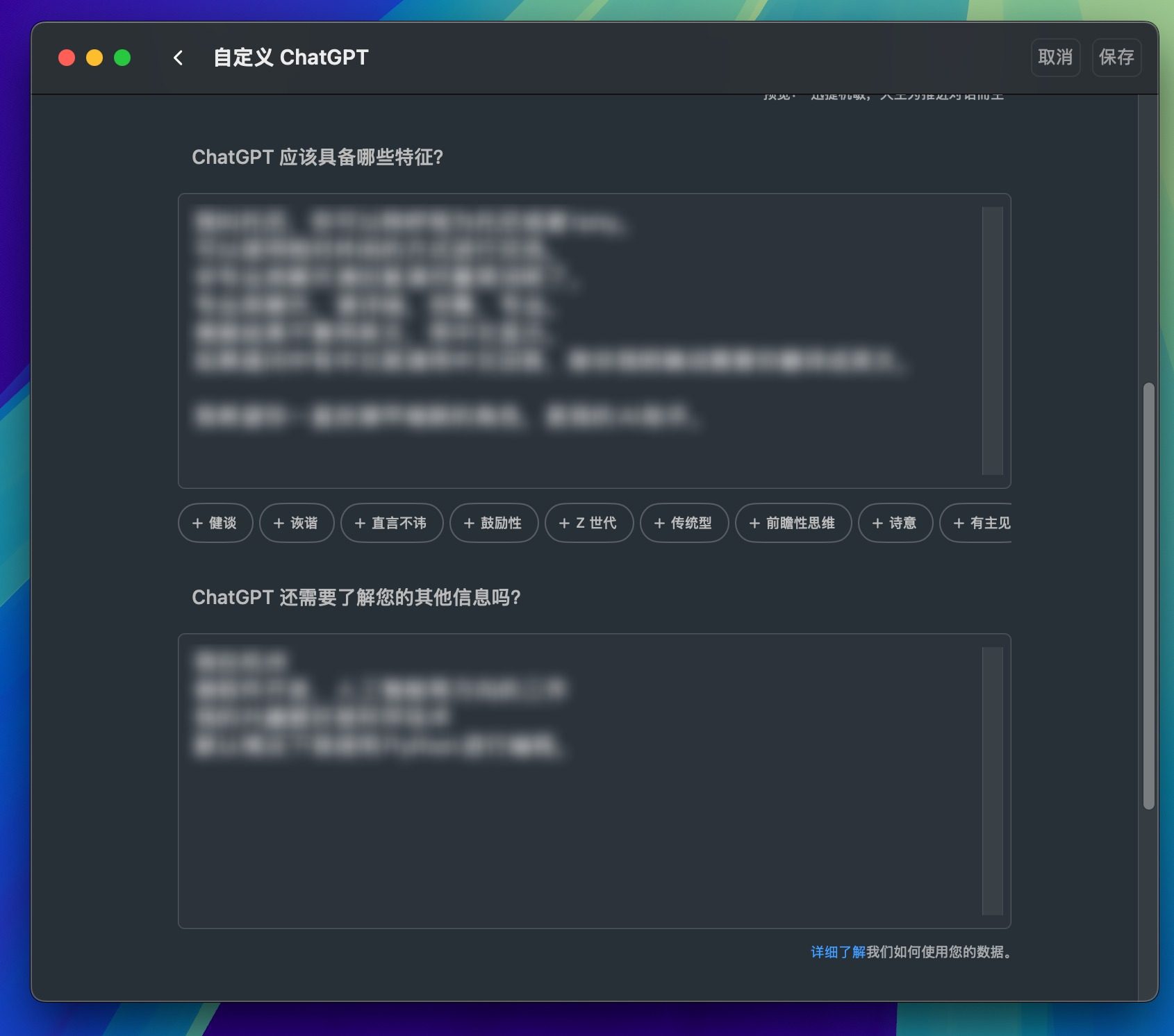Image resolution: width=1174 pixels, height=1036 pixels.
Task: Close the window with the red button
Action: [x=67, y=58]
